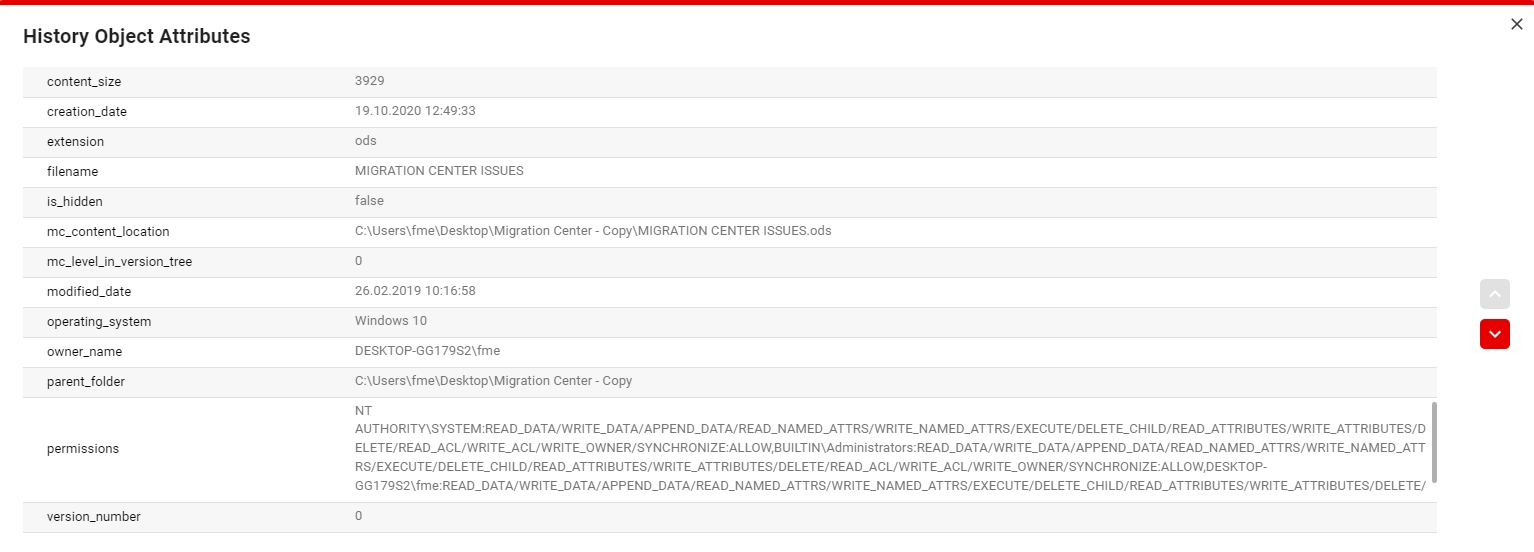Click the modified_date attribute label
The height and width of the screenshot is (552, 1534).
click(x=89, y=292)
